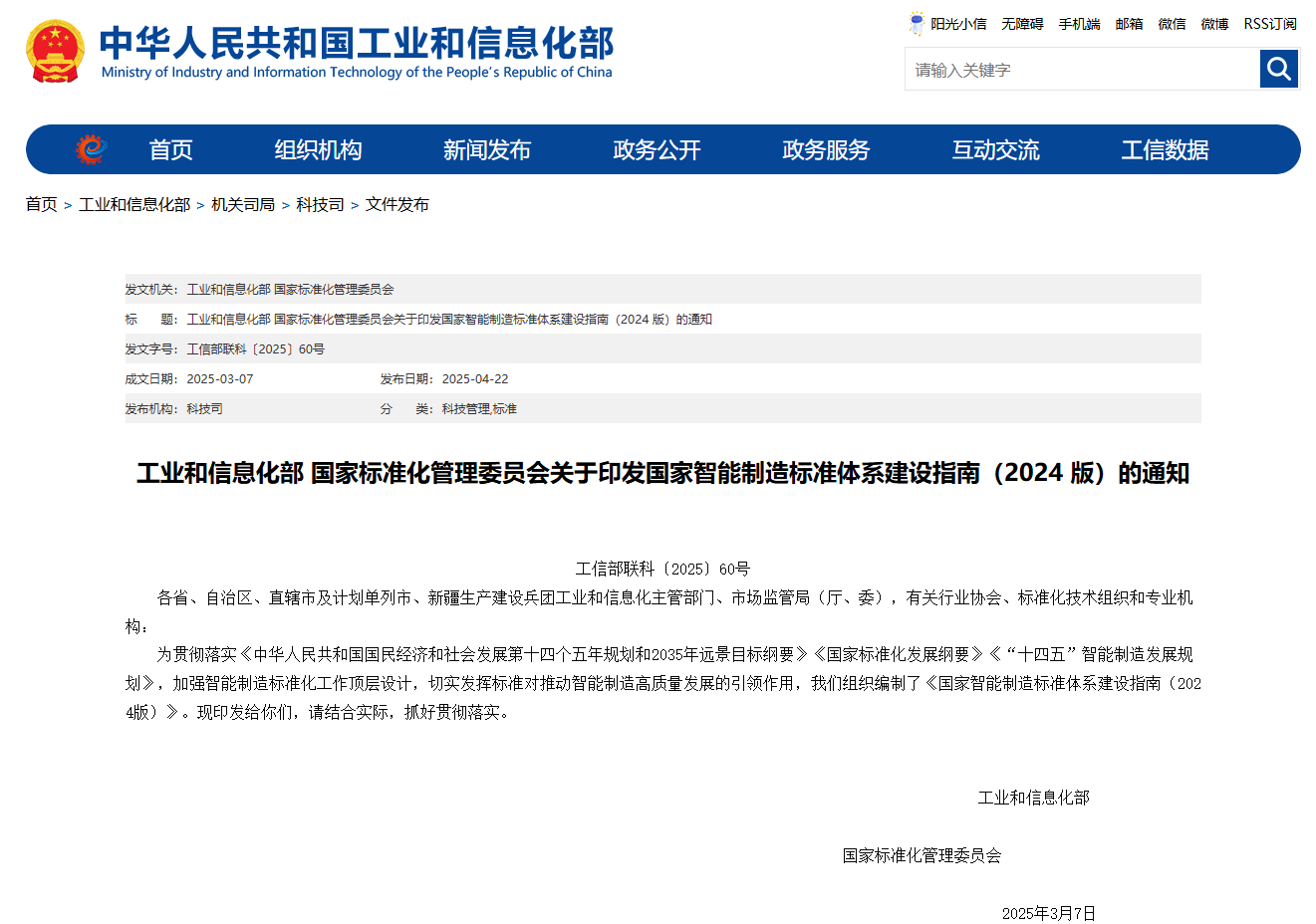
Task: Click the 阳光小信 robot icon
Action: (x=917, y=24)
